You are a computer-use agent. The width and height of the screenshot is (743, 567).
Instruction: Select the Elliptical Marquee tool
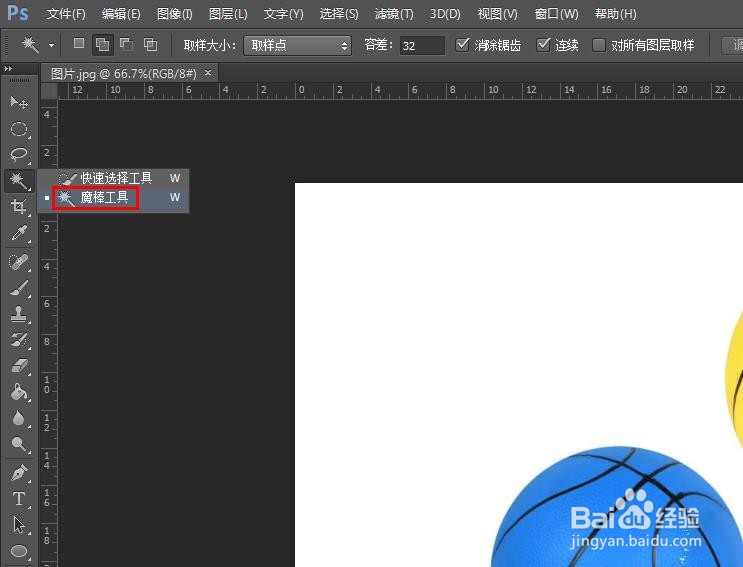tap(19, 129)
